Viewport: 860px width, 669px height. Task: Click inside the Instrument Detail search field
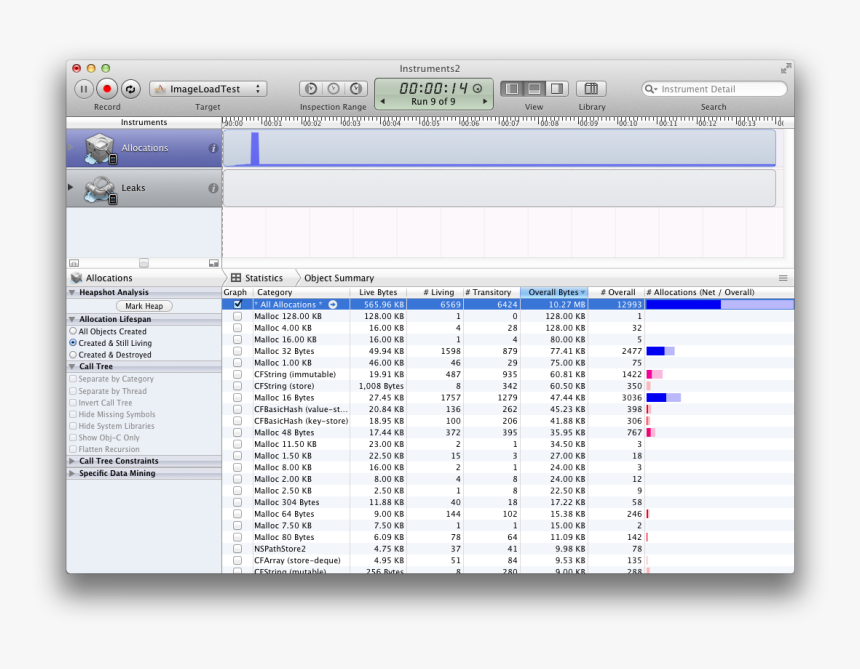tap(715, 88)
